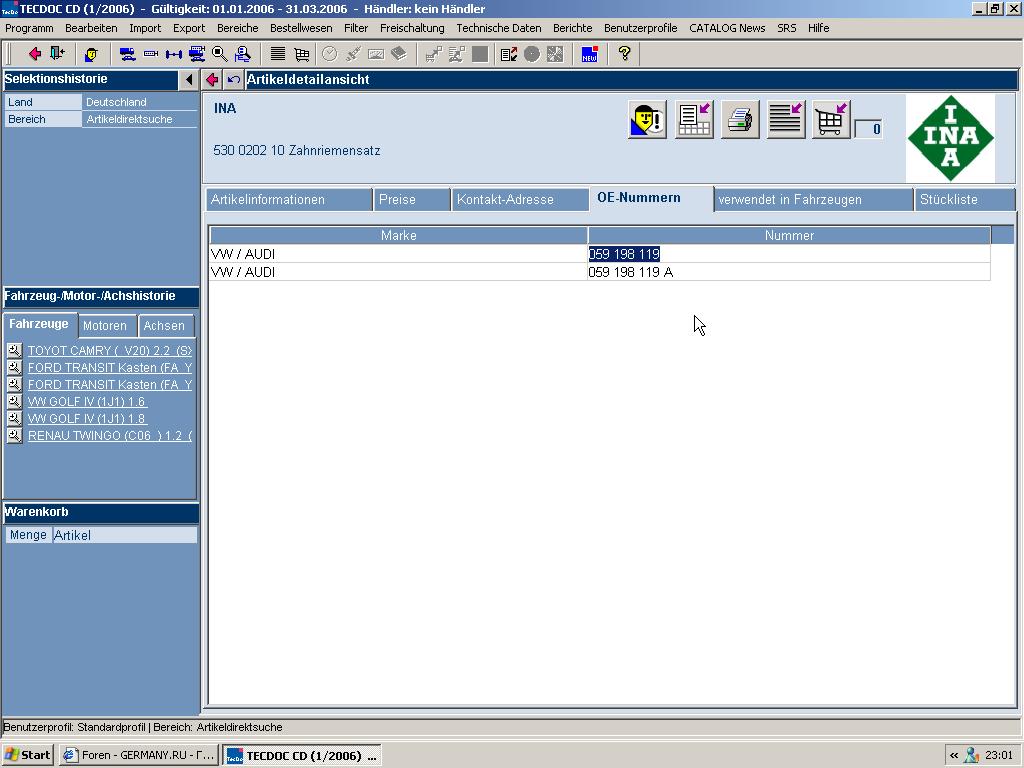Open the RENAU TWINGO vehicle link
The width and height of the screenshot is (1024, 768).
(x=109, y=436)
